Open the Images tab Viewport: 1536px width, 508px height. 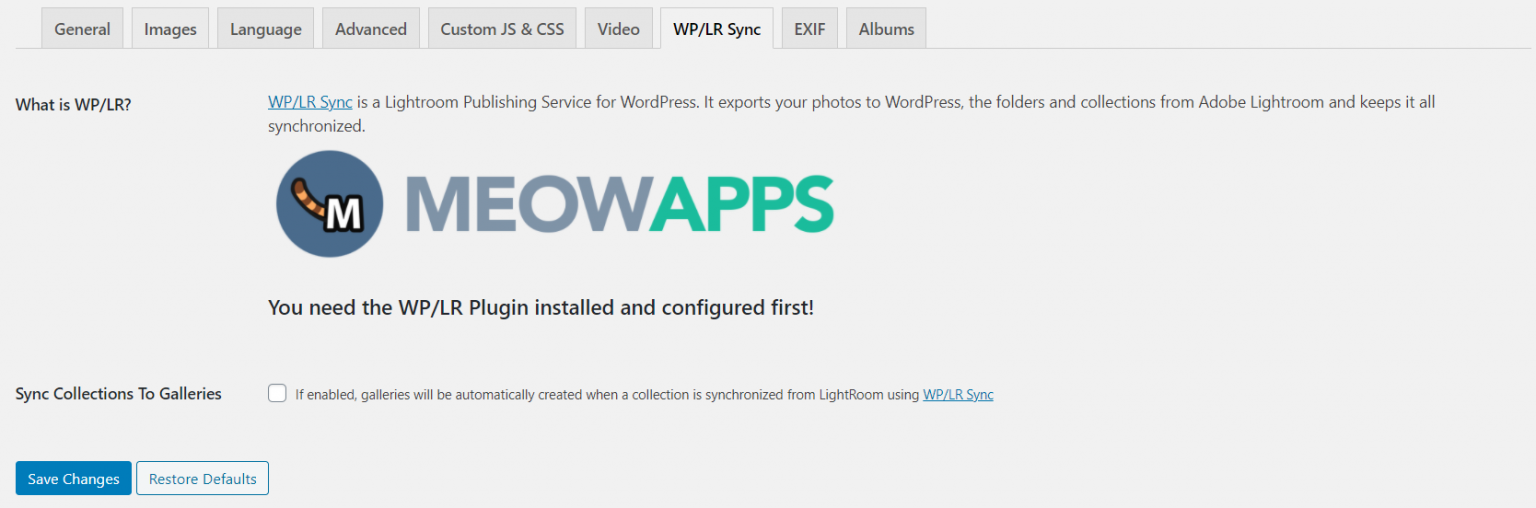coord(170,28)
